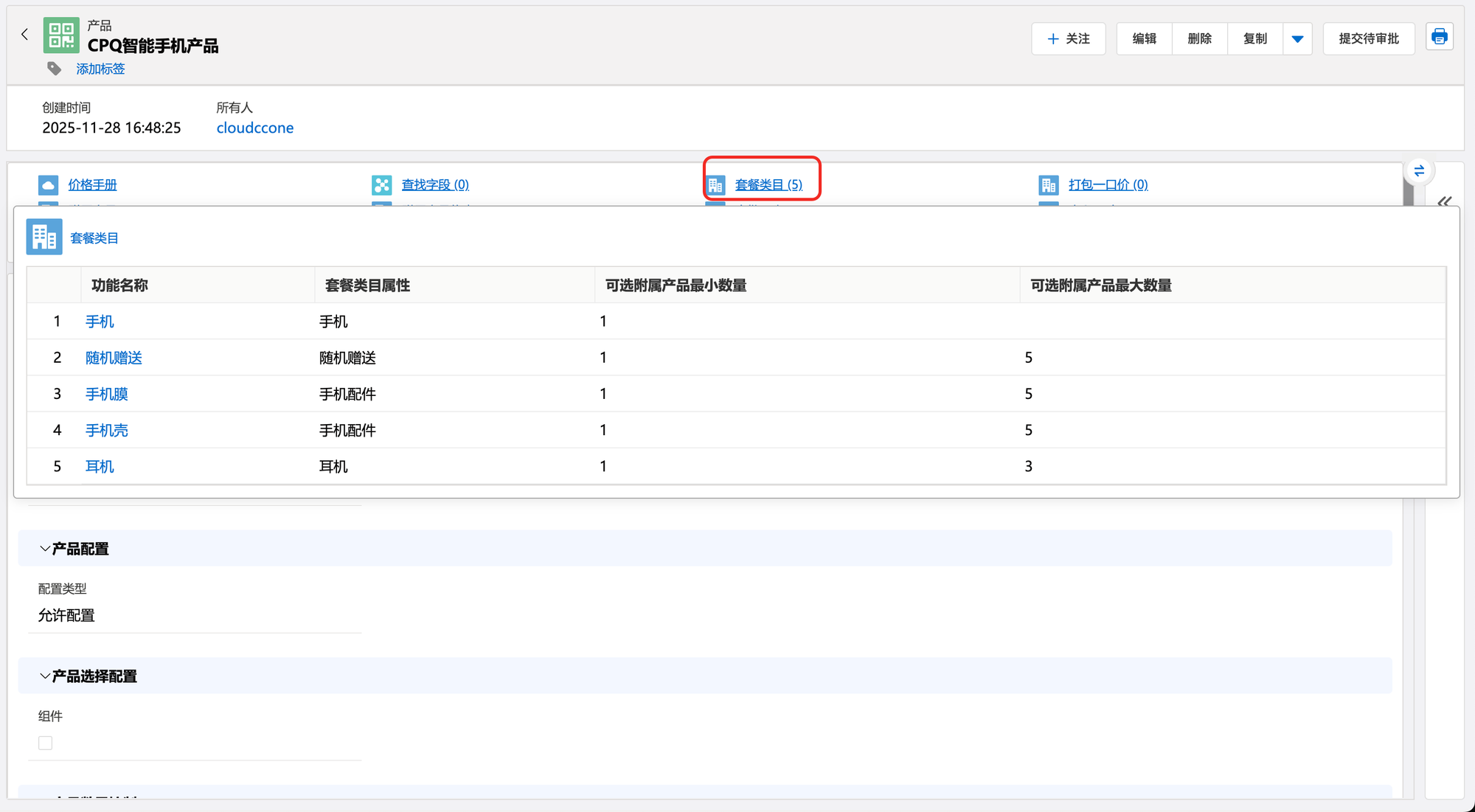This screenshot has width=1475, height=812.
Task: Click the 提交待审批 button
Action: click(x=1368, y=39)
